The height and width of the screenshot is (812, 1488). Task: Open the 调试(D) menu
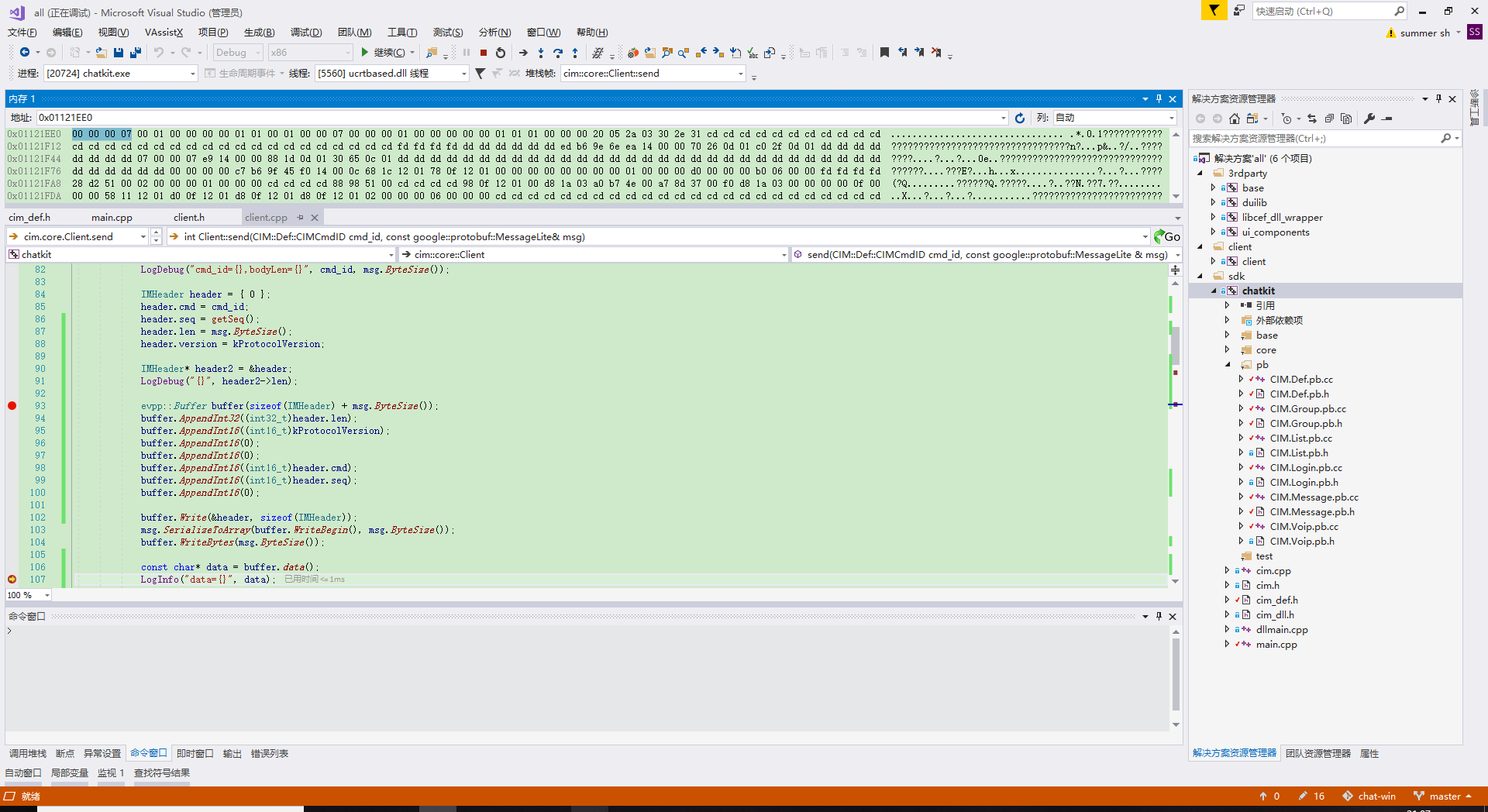click(306, 33)
